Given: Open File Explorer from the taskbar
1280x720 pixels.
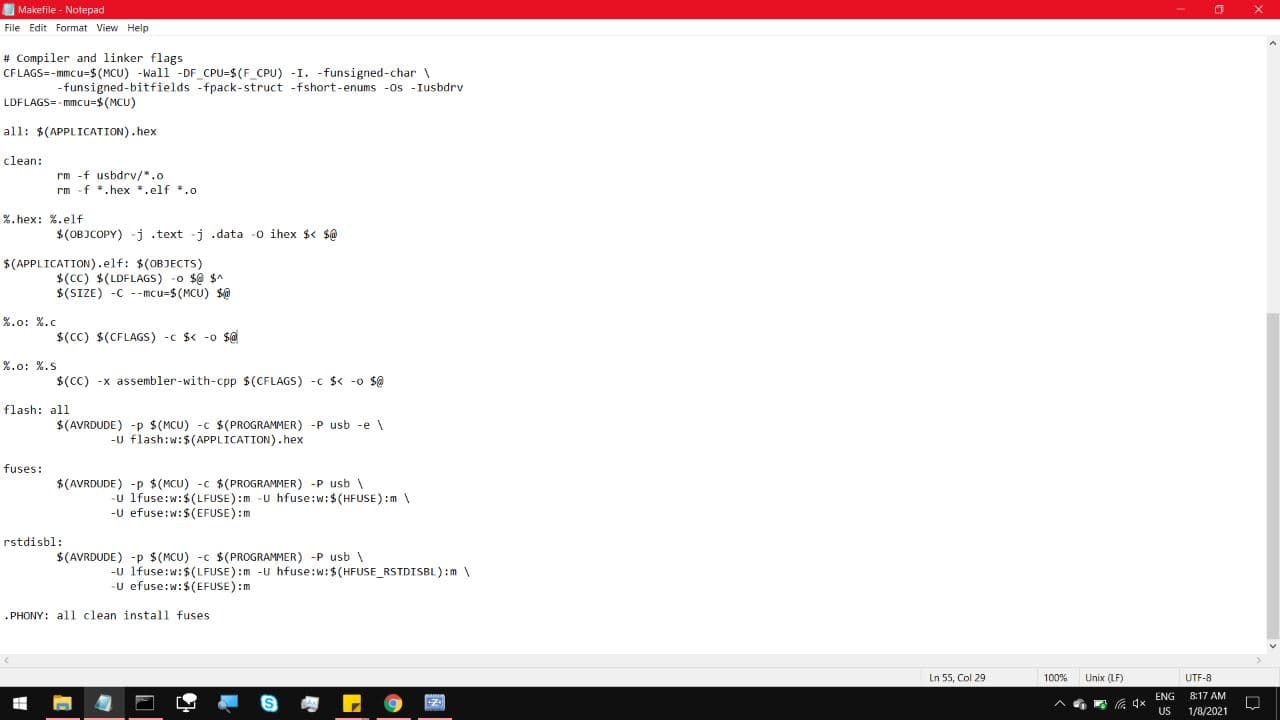Looking at the screenshot, I should tap(62, 703).
